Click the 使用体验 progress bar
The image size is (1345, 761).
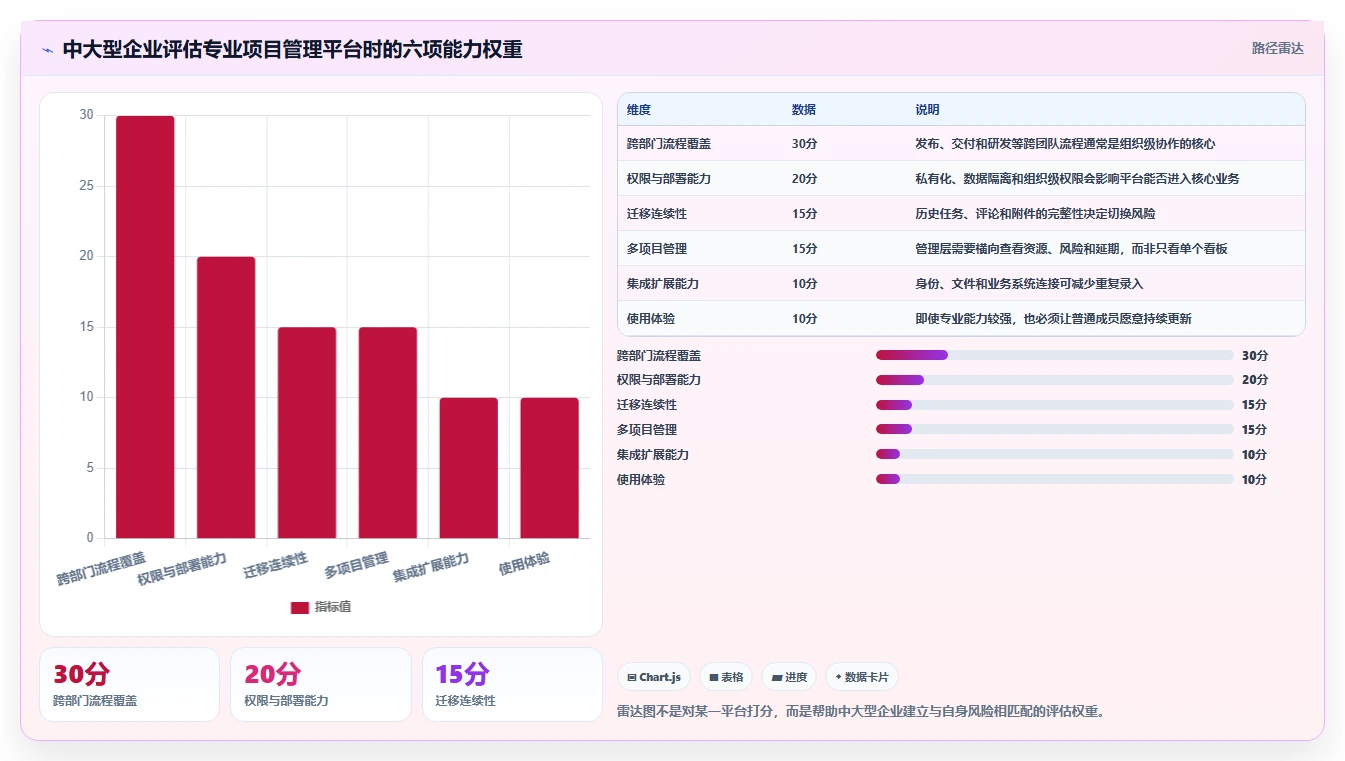click(1055, 480)
